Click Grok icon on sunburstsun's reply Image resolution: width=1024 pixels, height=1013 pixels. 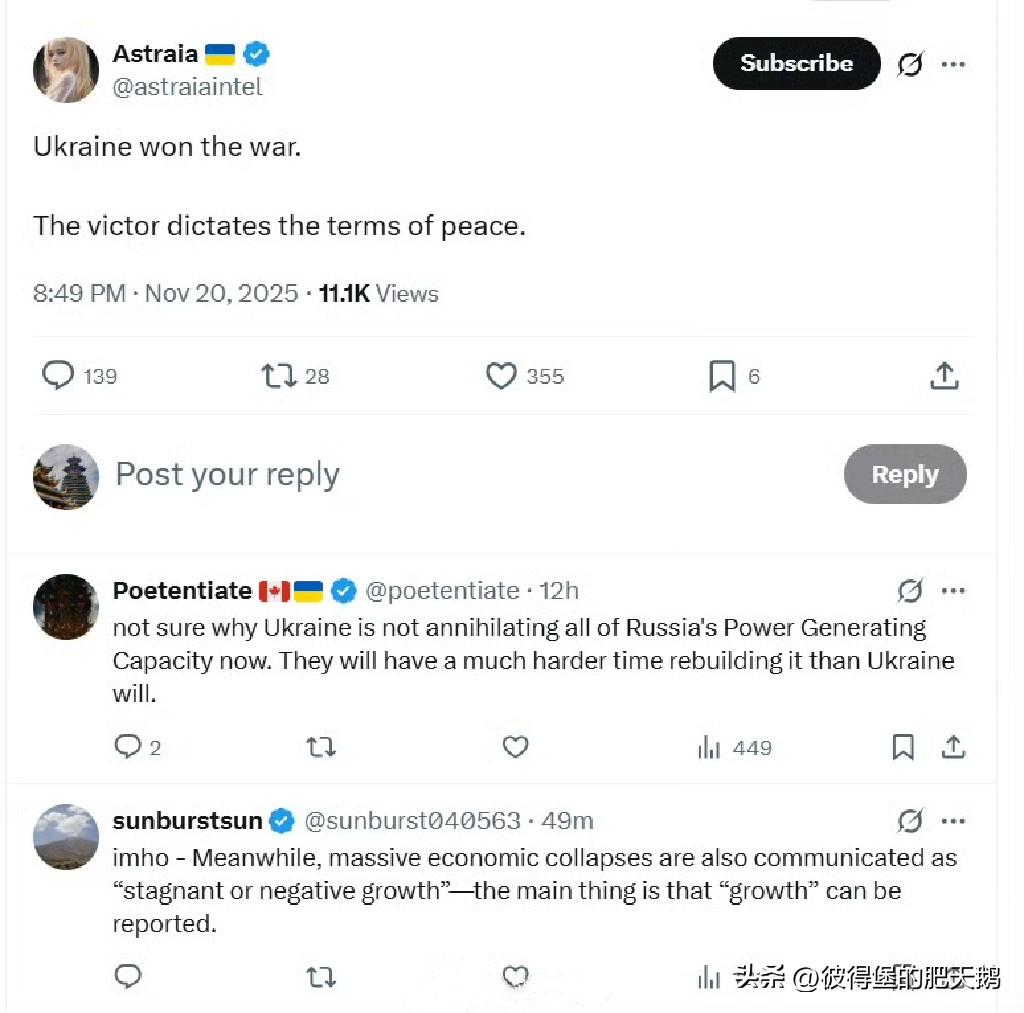(910, 821)
